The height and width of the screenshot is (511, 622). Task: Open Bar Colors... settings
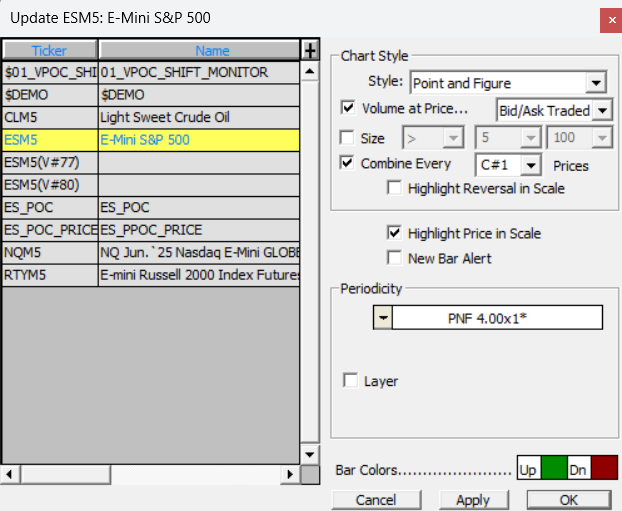click(x=423, y=470)
